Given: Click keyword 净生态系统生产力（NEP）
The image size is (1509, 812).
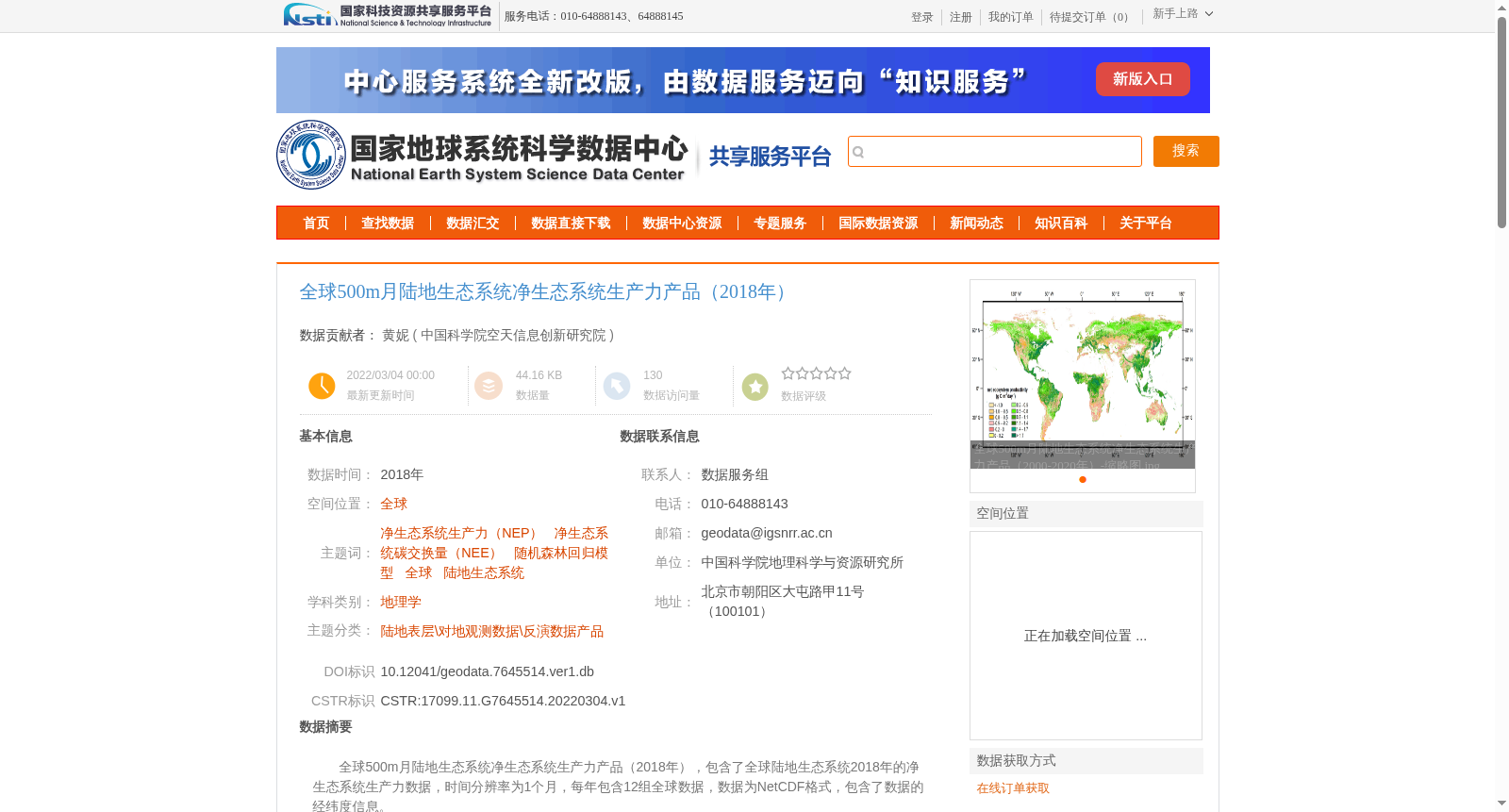Looking at the screenshot, I should pos(461,533).
